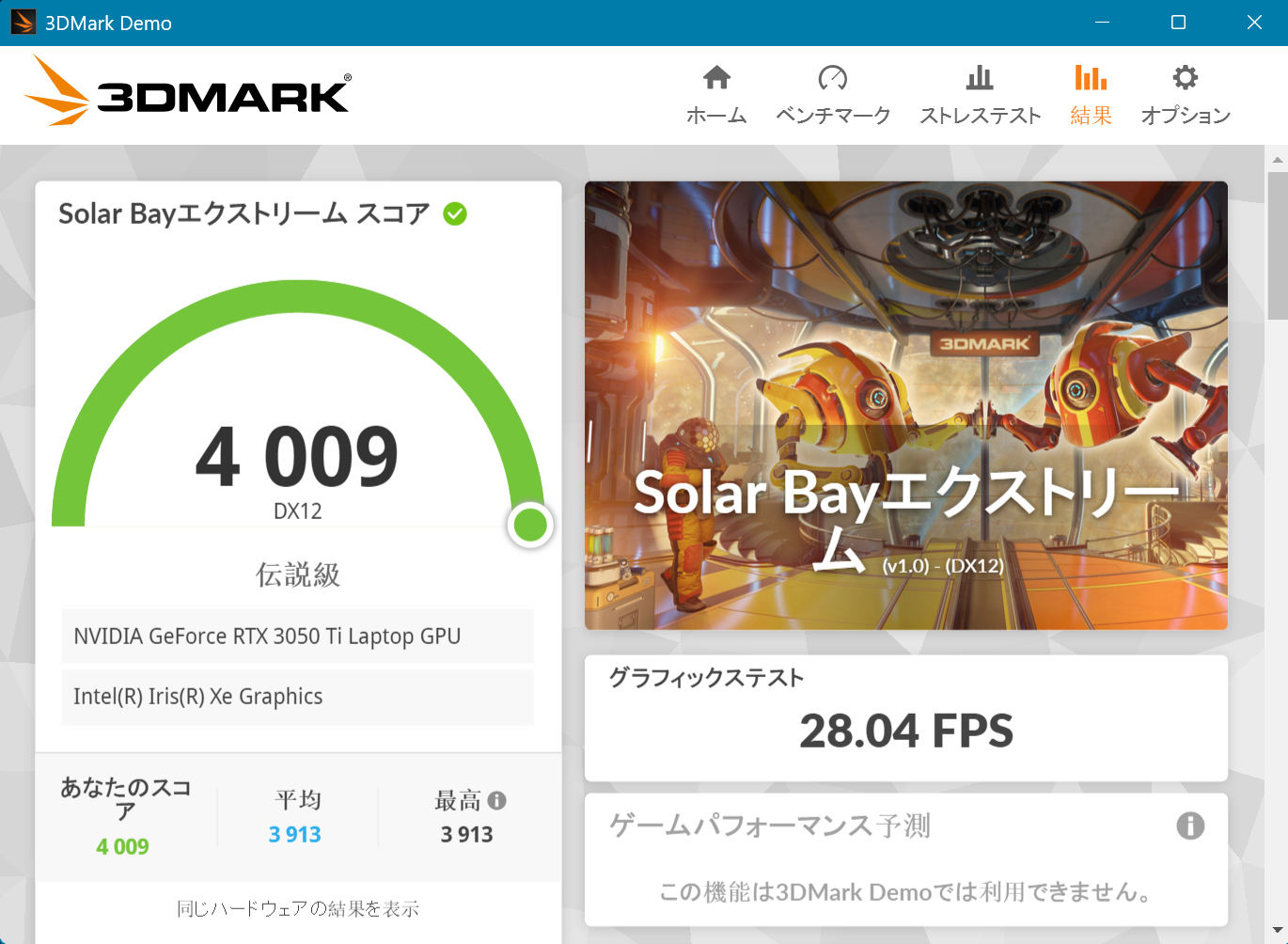
Task: Click the NVIDIA GeForce RTX 3050 Ti Laptop GPU row
Action: 297,637
